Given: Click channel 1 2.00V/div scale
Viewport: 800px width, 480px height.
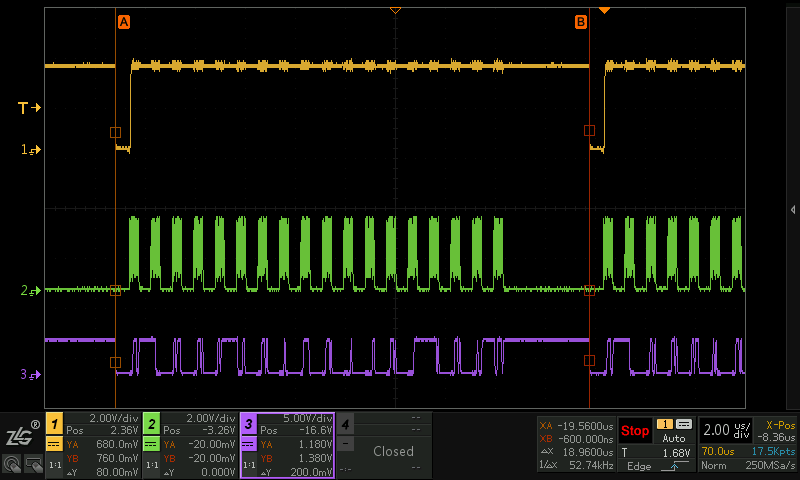Looking at the screenshot, I should [x=114, y=418].
